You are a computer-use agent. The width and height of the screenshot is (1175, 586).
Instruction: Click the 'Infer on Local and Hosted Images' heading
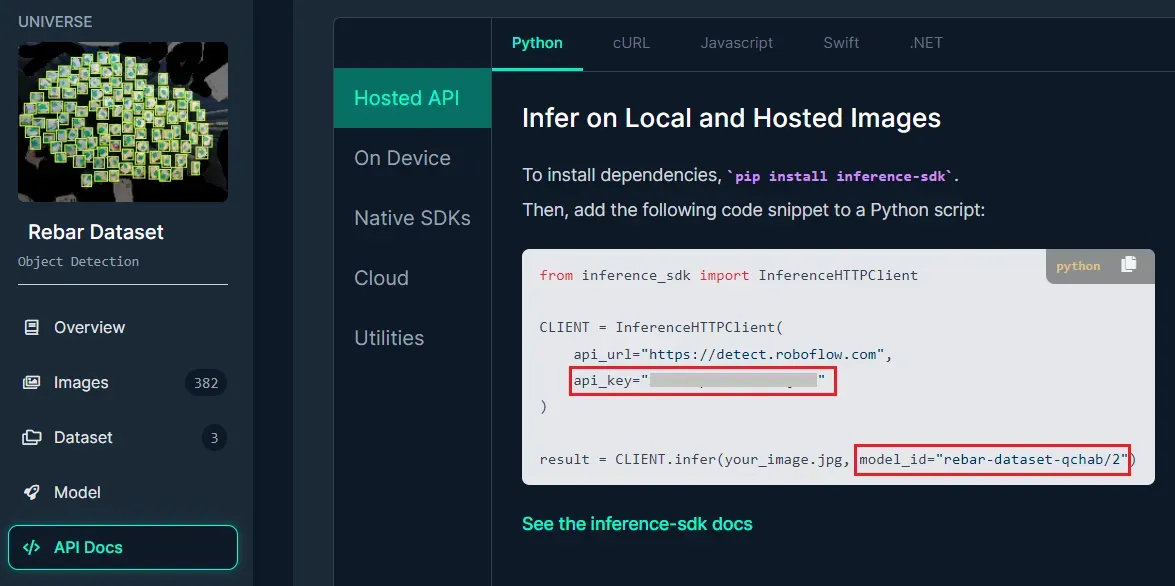pos(731,118)
